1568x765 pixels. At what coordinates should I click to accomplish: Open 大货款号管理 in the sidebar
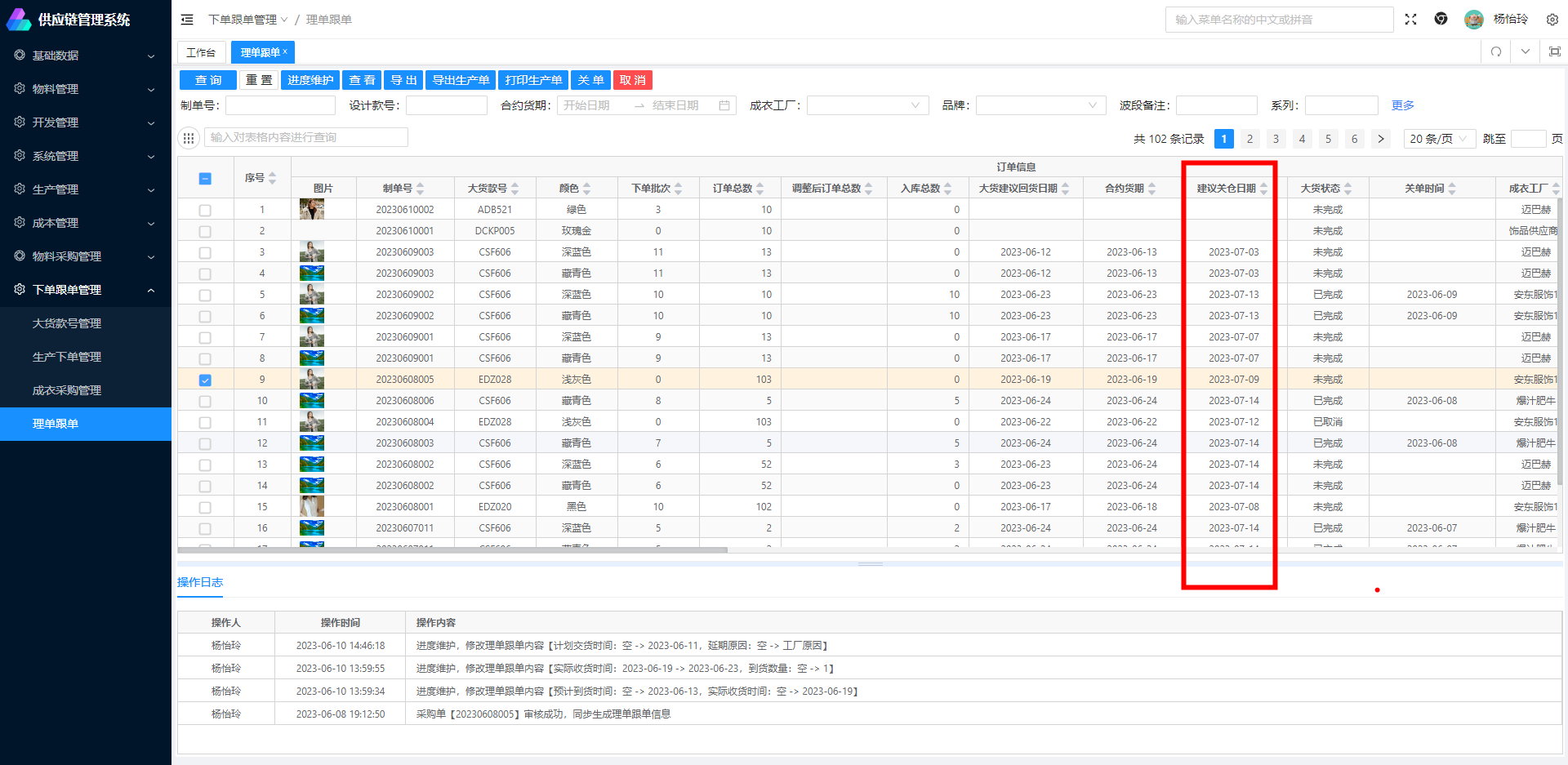coord(67,323)
